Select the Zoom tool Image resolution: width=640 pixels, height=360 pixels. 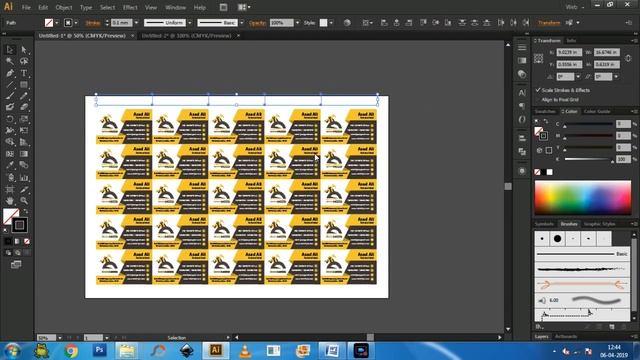(24, 201)
